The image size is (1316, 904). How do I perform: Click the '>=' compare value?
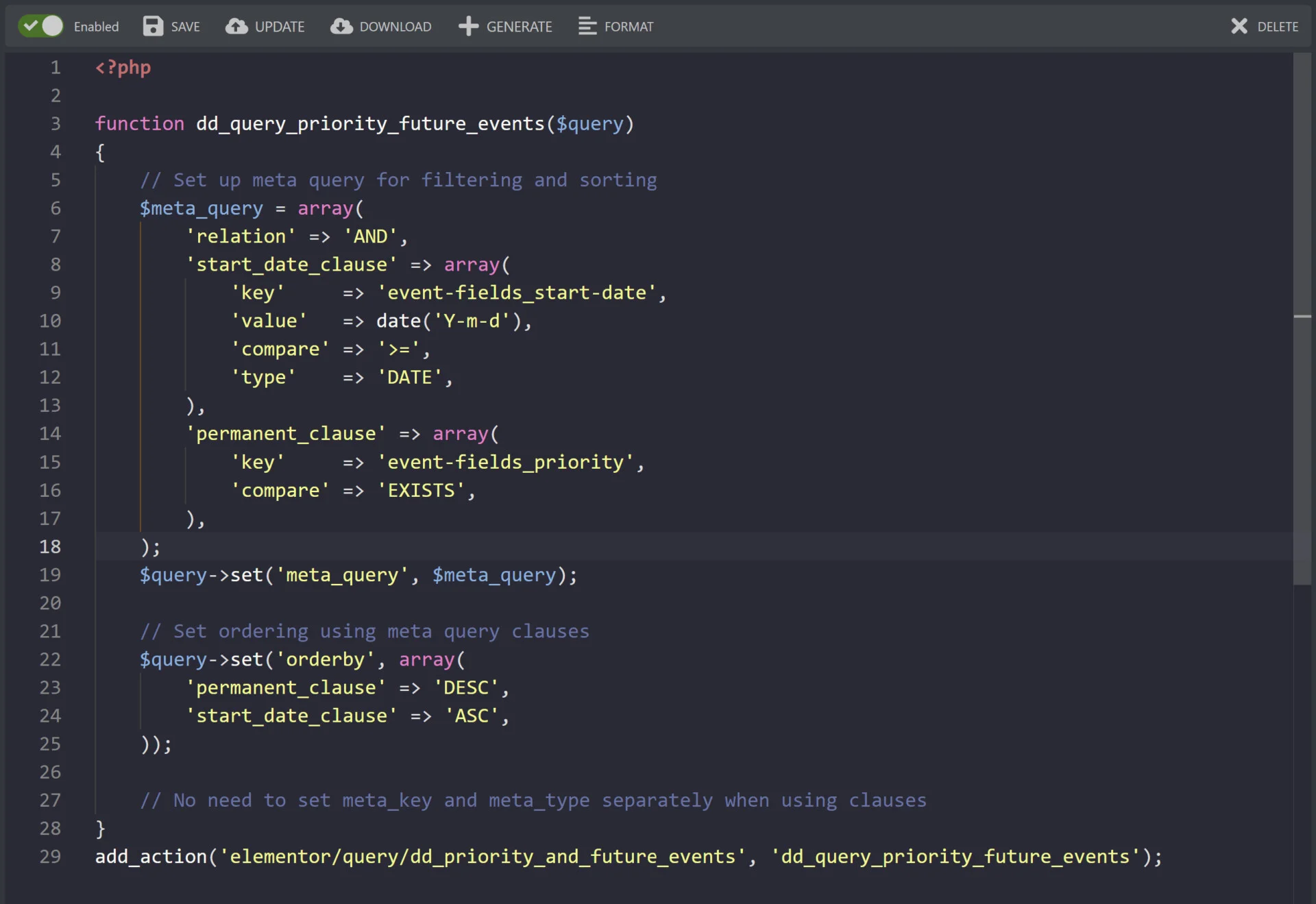click(x=398, y=348)
